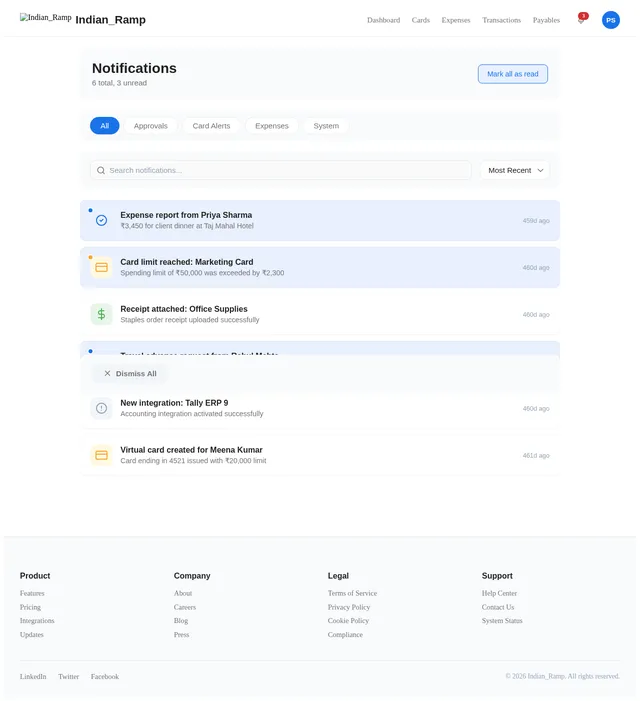Go to Cards in top navigation
Screen dimensions: 640x701
point(421,20)
